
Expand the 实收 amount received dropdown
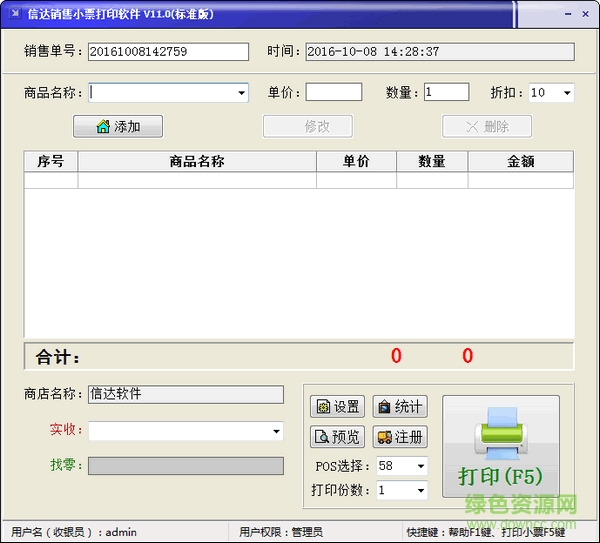[x=277, y=431]
